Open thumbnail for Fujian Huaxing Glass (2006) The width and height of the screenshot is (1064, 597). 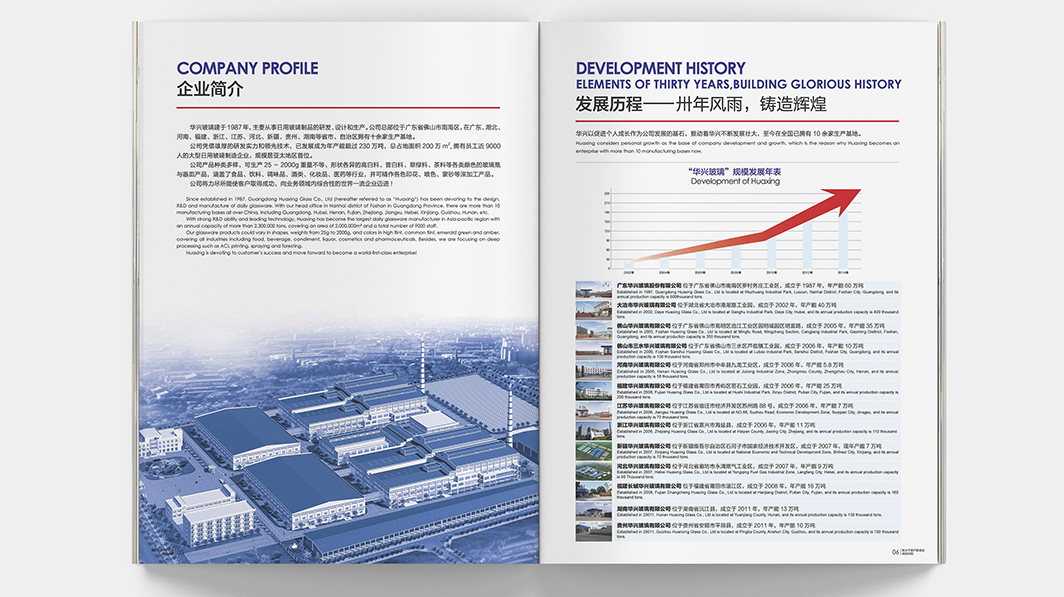pyautogui.click(x=594, y=390)
